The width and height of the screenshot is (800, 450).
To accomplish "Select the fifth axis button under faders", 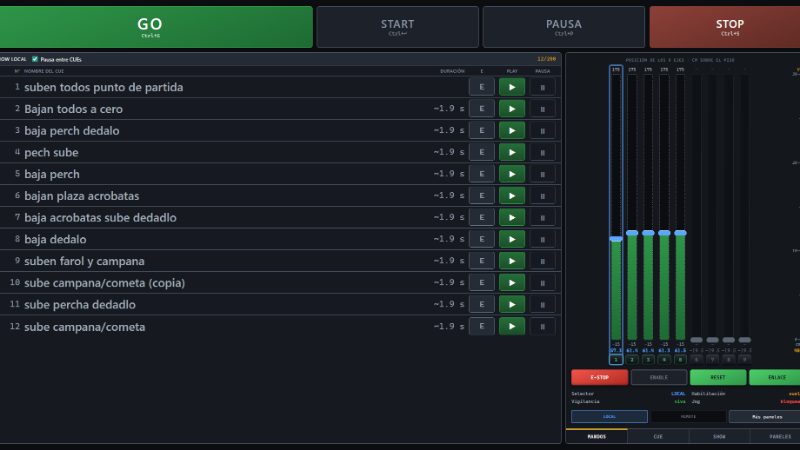I will (x=680, y=360).
